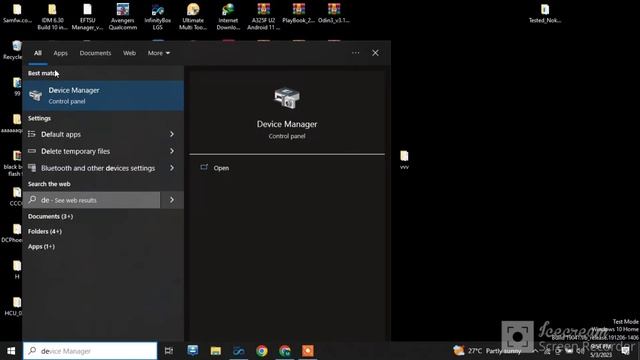This screenshot has height=360, width=640.
Task: Select the Odin3_v3.1 archive on desktop
Action: [x=333, y=14]
